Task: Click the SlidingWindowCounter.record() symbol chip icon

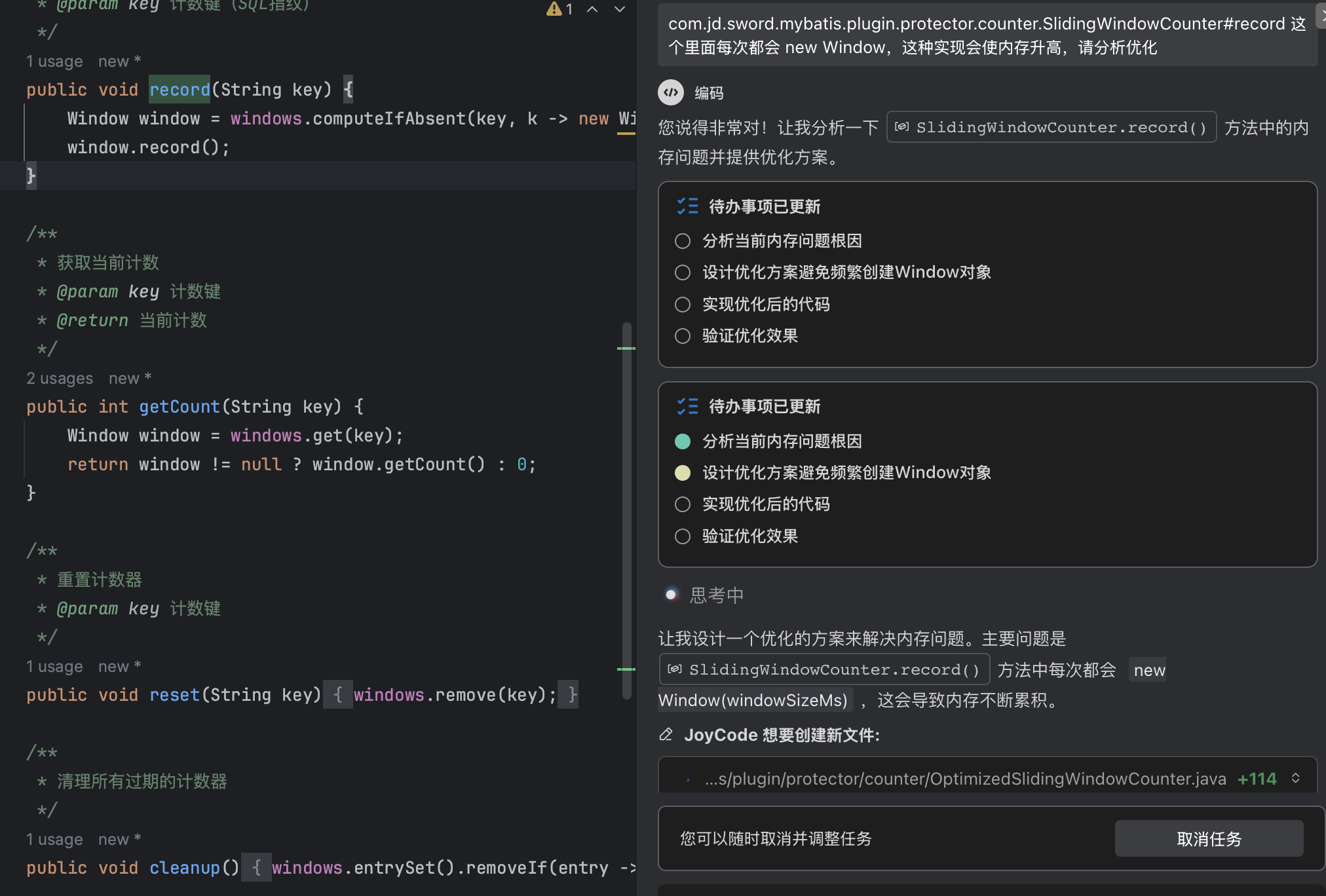Action: (902, 127)
